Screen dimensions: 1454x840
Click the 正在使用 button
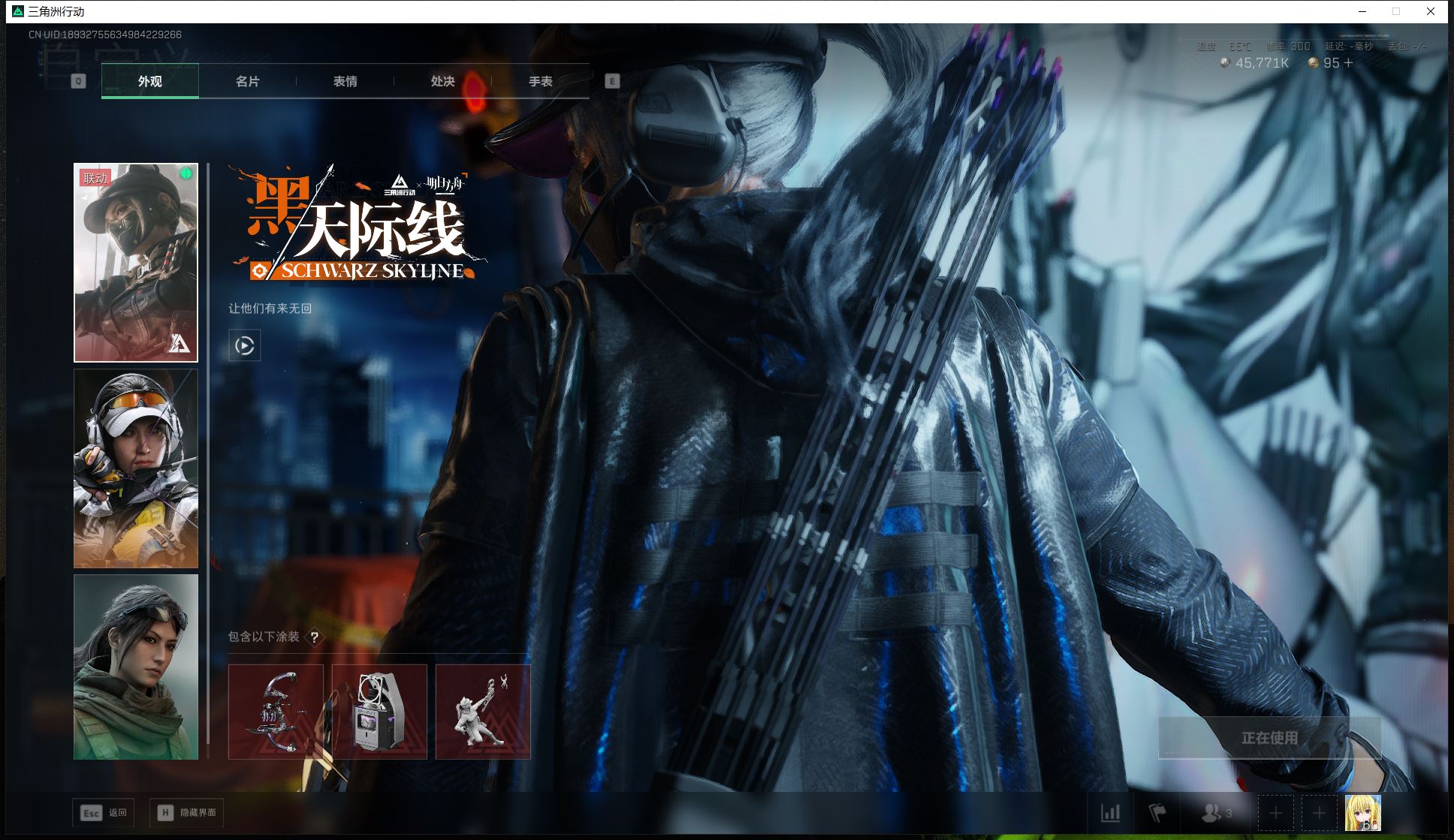coord(1269,738)
